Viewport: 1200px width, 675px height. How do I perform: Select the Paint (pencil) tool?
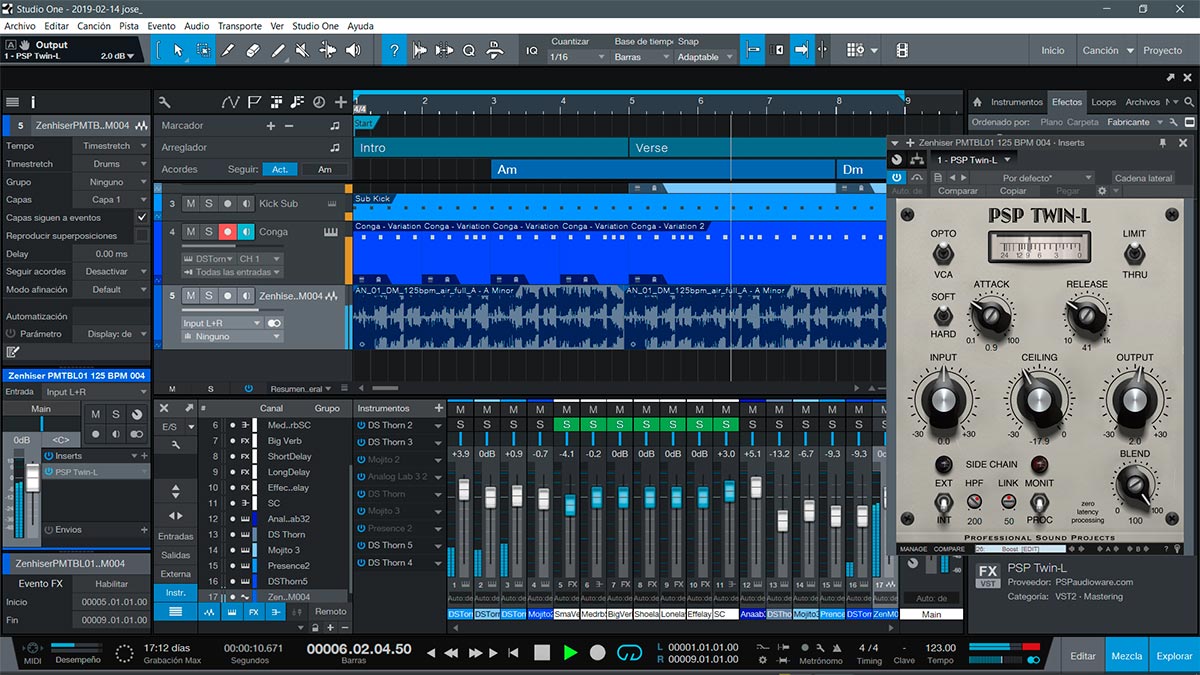[278, 50]
